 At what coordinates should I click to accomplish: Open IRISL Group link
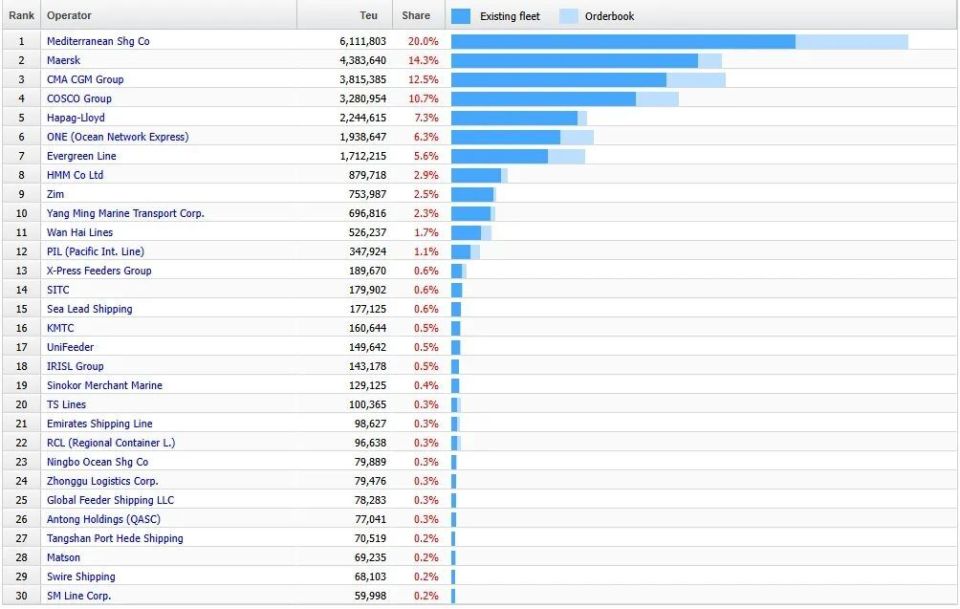[x=75, y=366]
